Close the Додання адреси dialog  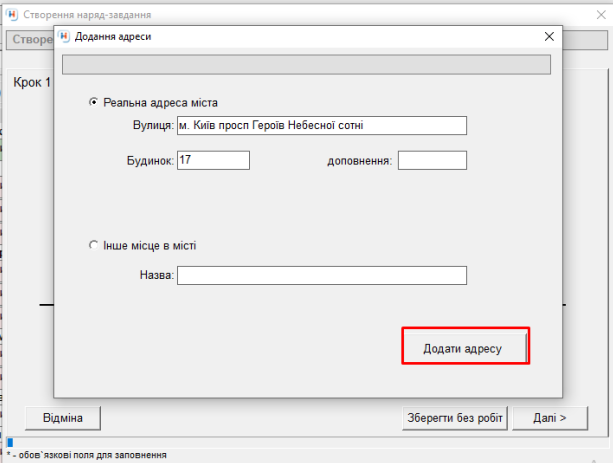(547, 36)
